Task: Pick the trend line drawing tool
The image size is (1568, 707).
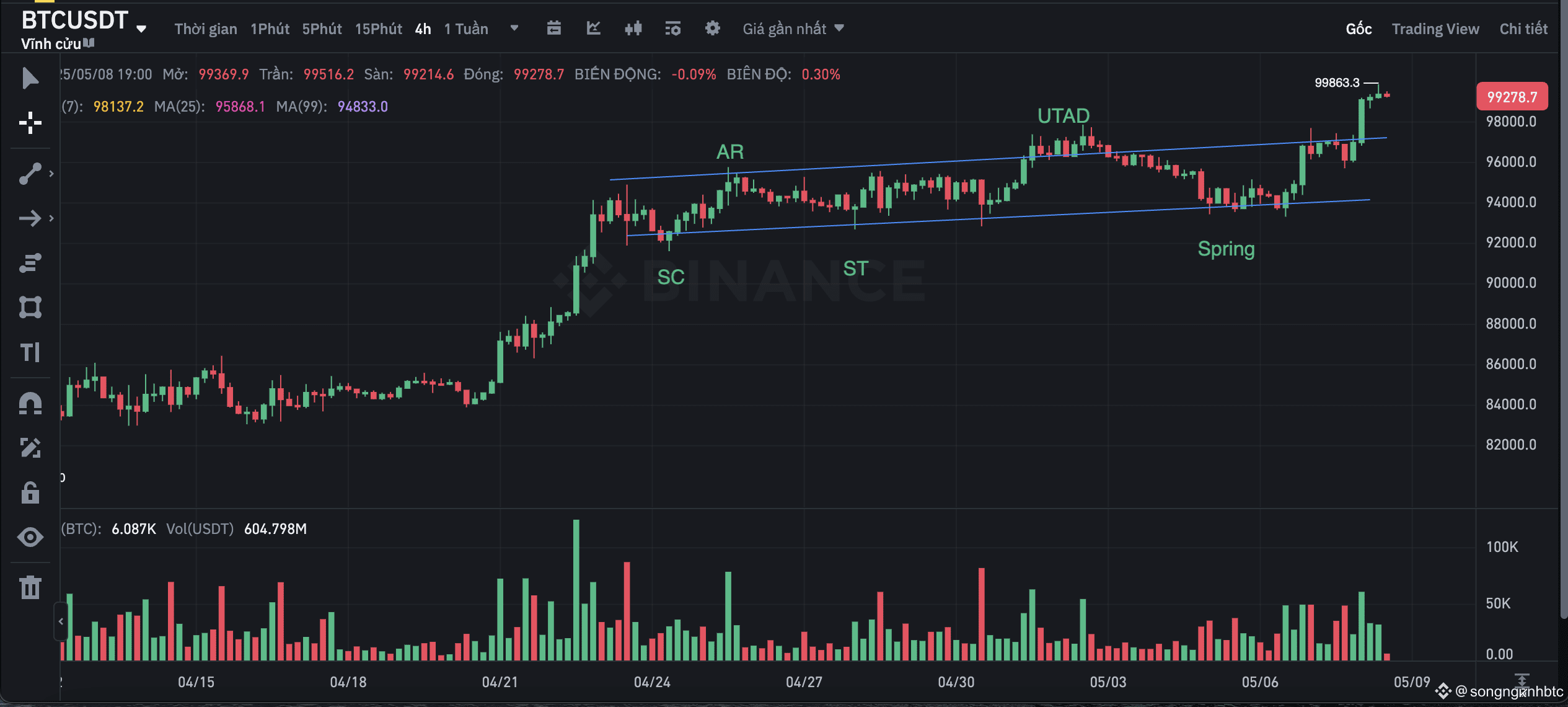Action: coord(30,174)
